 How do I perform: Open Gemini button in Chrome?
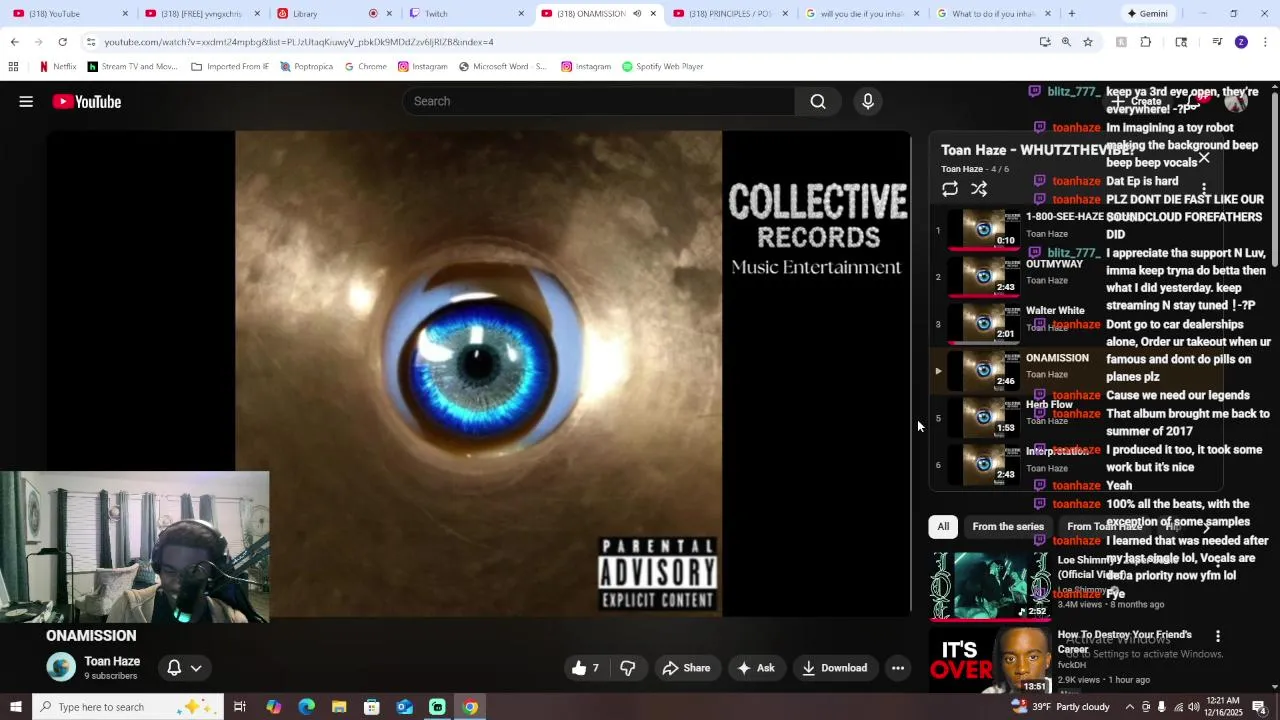coord(1147,14)
